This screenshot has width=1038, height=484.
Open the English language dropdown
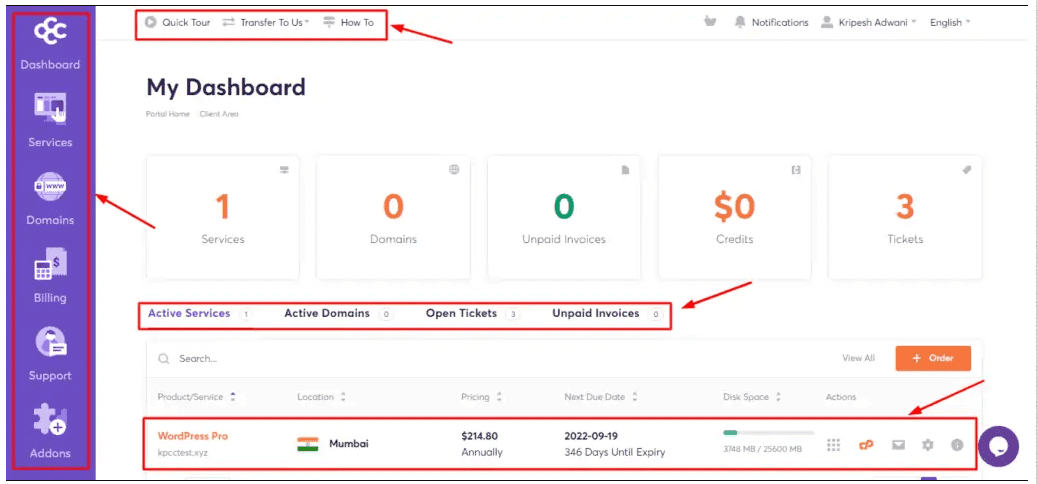click(949, 23)
